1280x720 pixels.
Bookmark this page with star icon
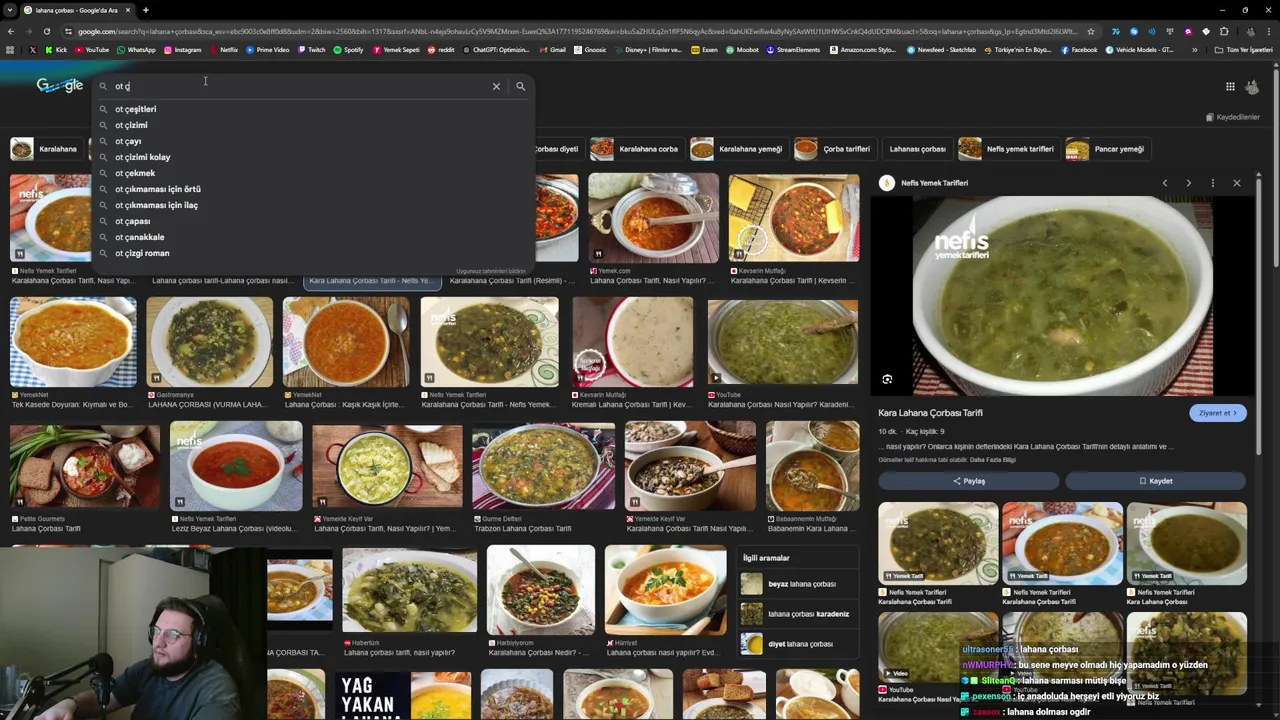[1091, 31]
